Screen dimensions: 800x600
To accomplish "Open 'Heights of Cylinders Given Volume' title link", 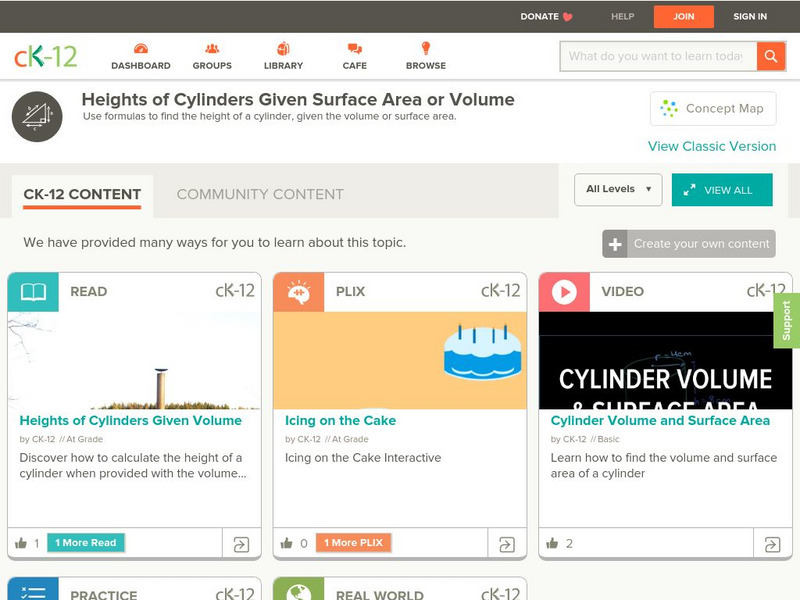I will click(131, 420).
